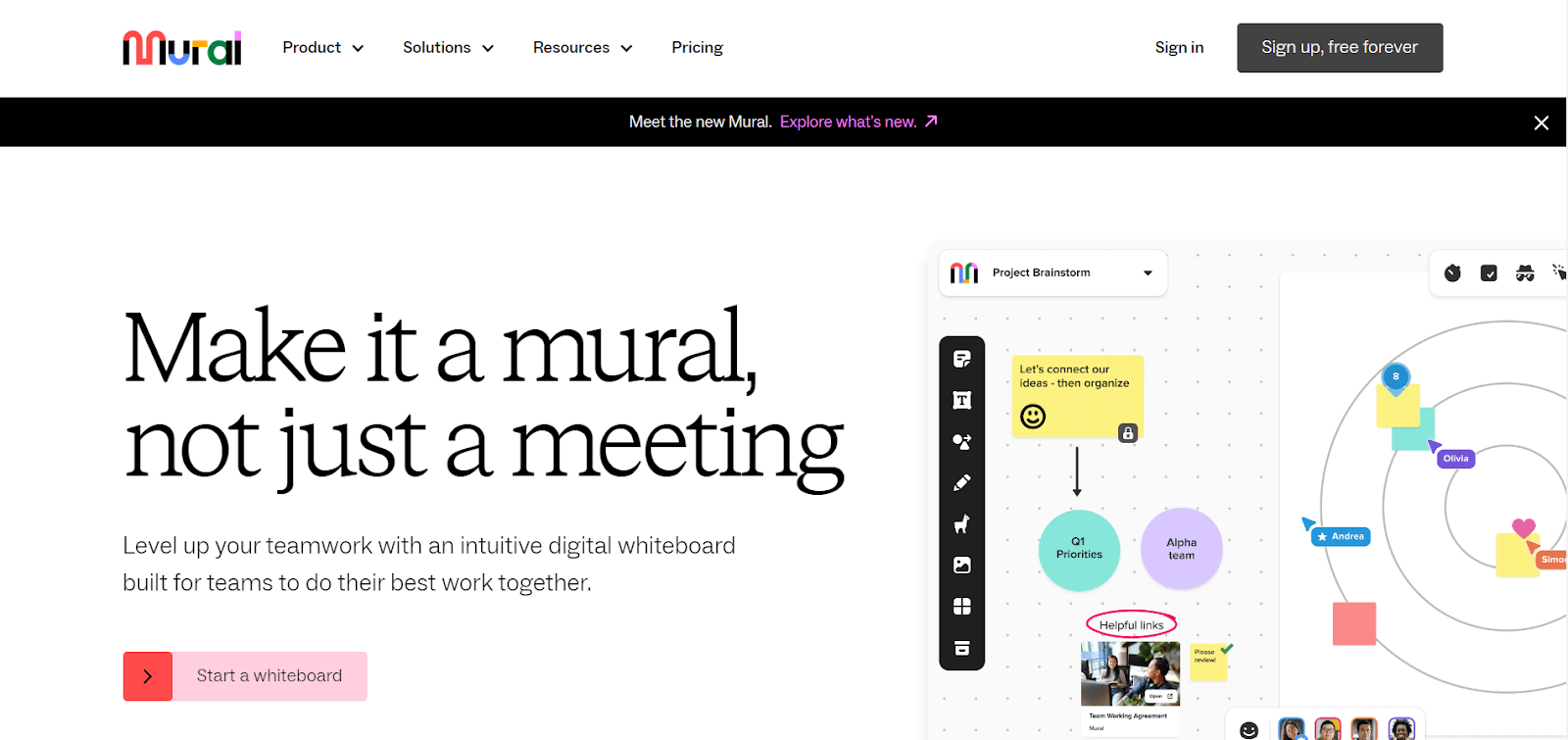Select the Q1 Priorities teal circle
The width and height of the screenshot is (1568, 740).
coord(1079,550)
